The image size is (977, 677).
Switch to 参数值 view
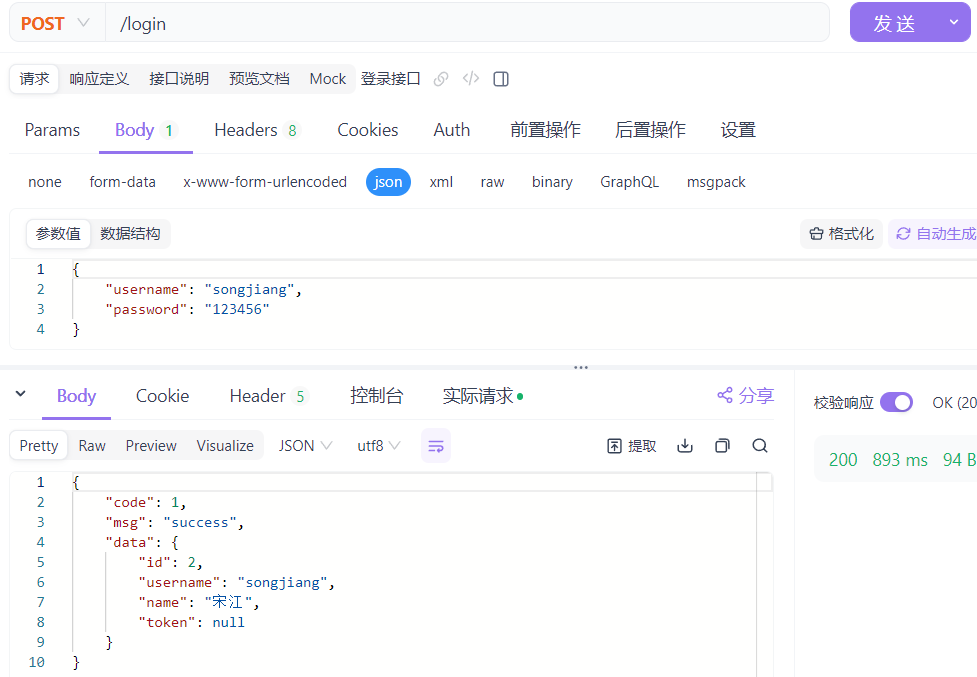58,234
